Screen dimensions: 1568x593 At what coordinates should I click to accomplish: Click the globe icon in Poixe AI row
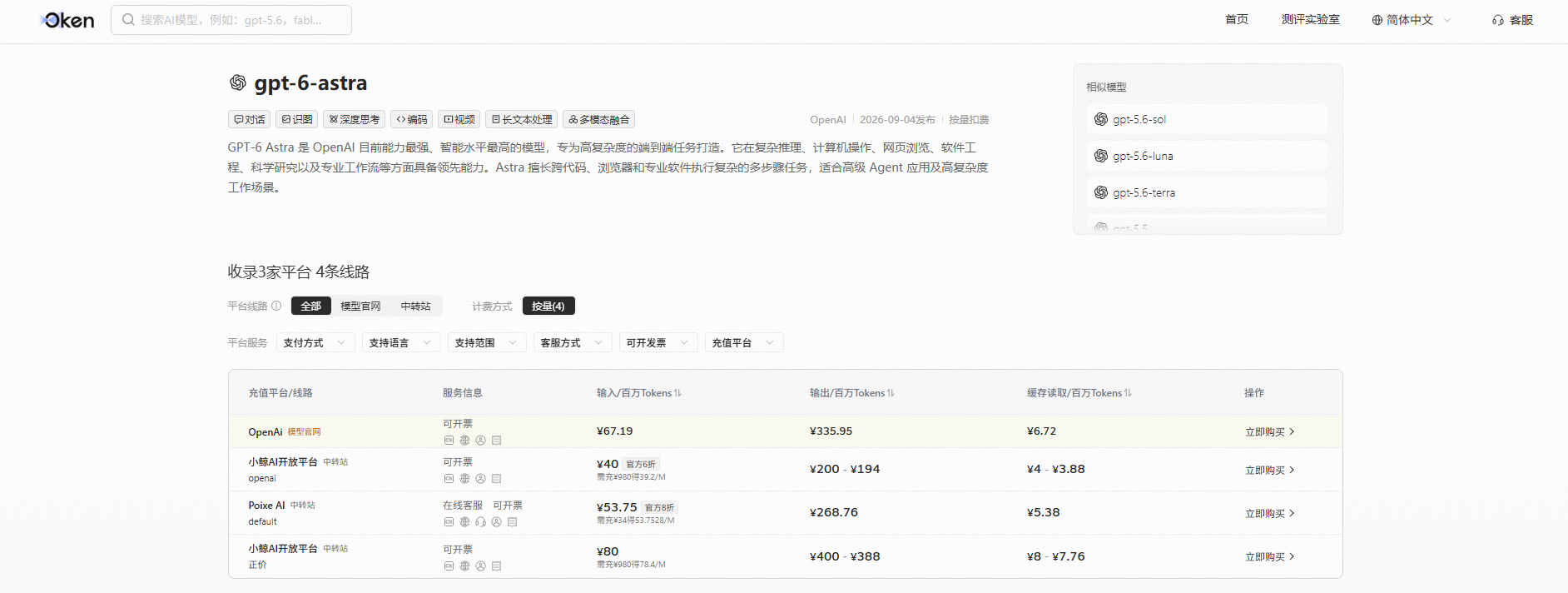(464, 522)
